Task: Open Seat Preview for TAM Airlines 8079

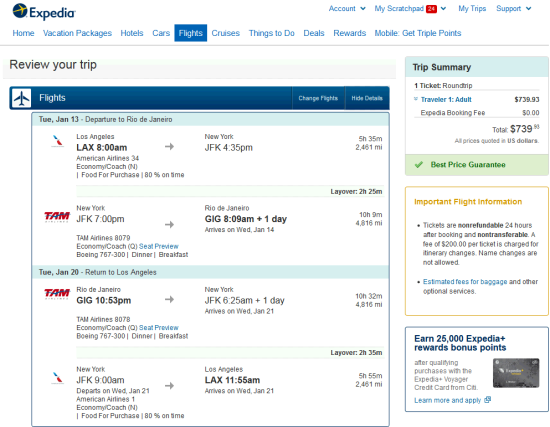Action: tap(159, 246)
